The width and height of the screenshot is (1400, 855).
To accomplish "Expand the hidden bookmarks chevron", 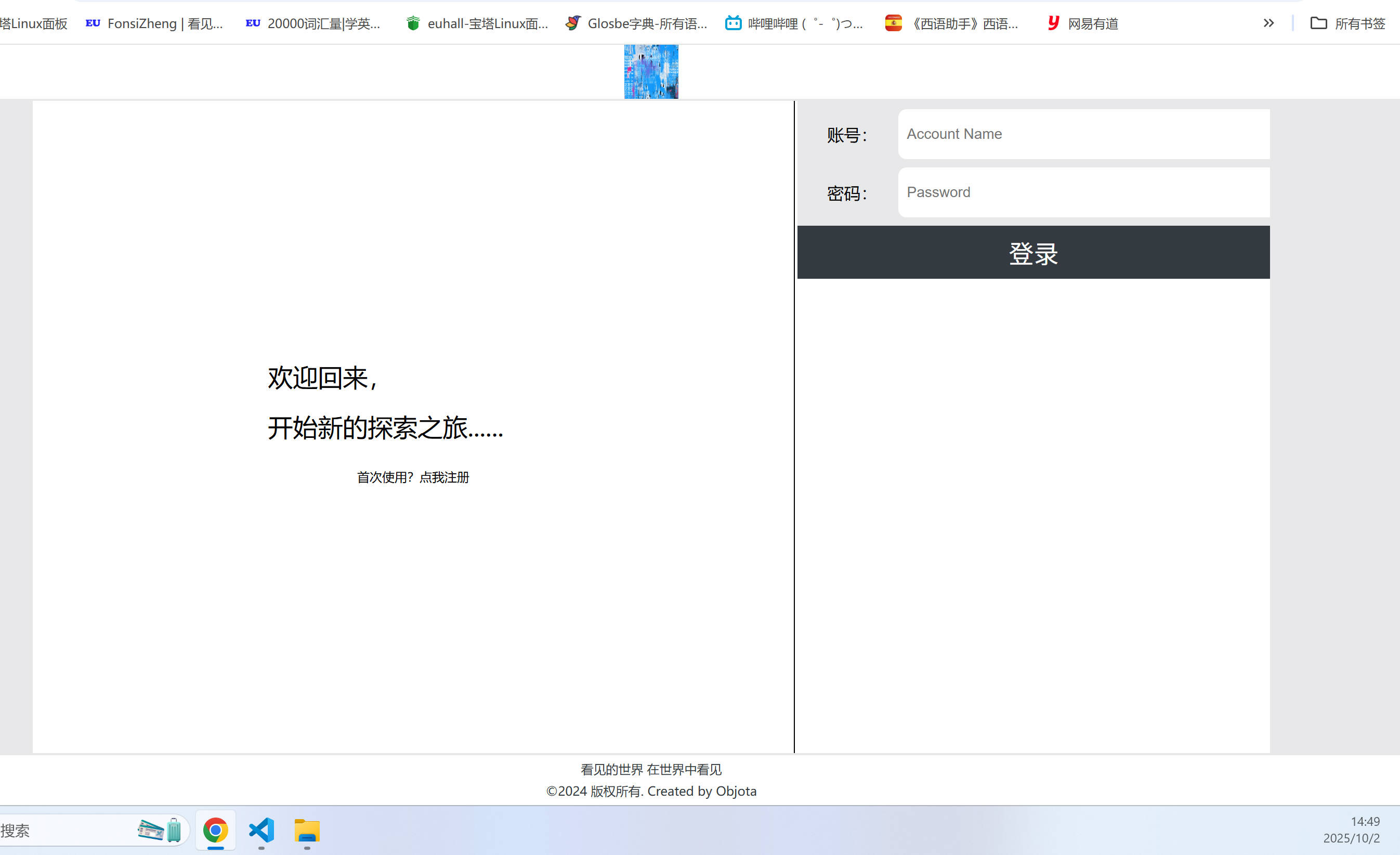I will [1268, 23].
